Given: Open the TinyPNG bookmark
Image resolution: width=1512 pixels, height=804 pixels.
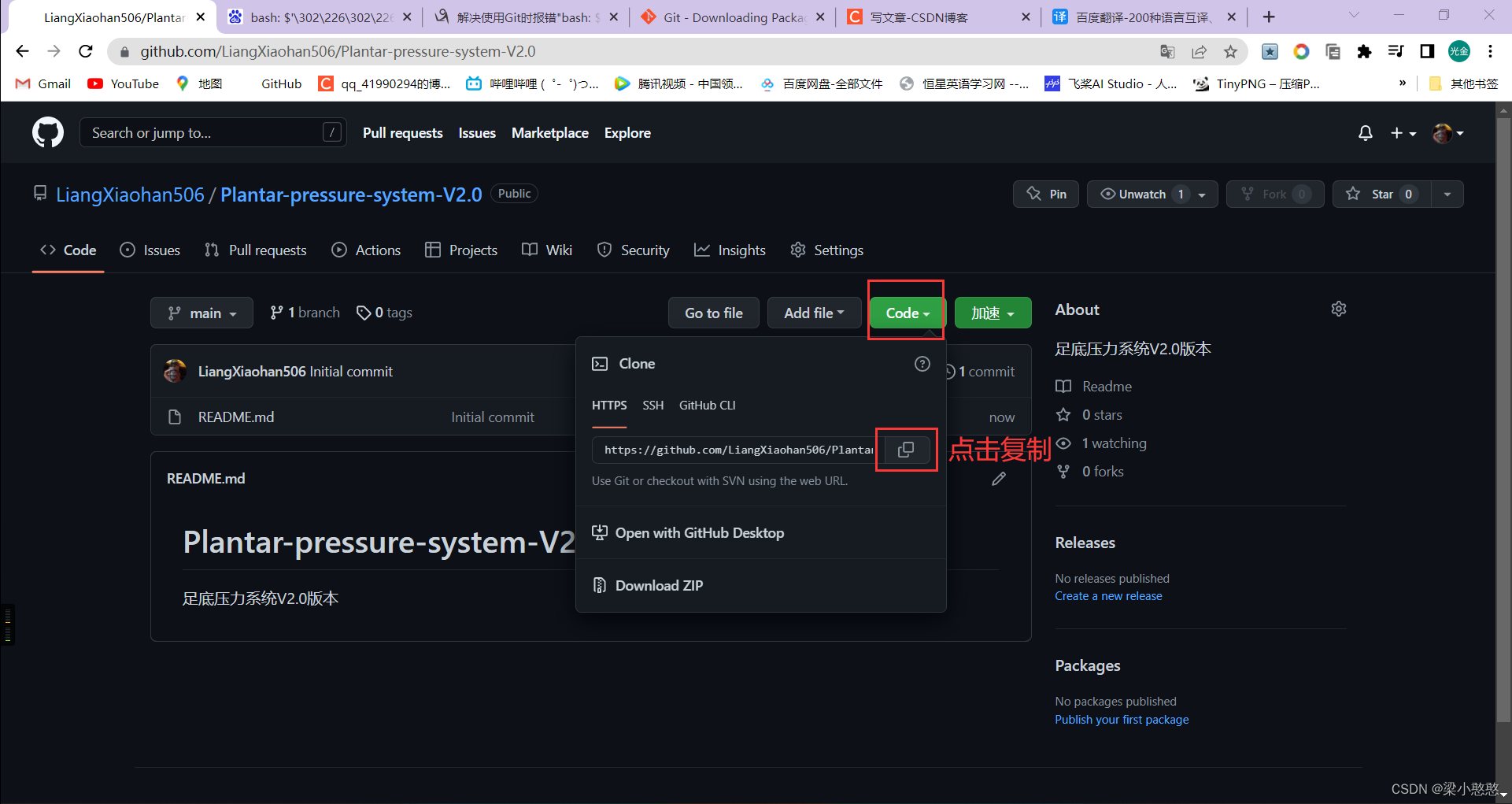Looking at the screenshot, I should point(1256,83).
